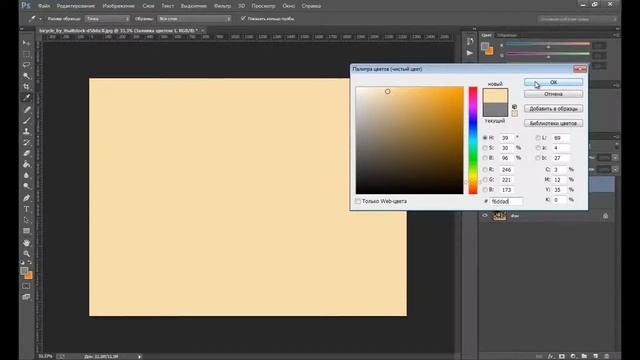Select the Hand tool
The width and height of the screenshot is (640, 360).
pyautogui.click(x=27, y=242)
